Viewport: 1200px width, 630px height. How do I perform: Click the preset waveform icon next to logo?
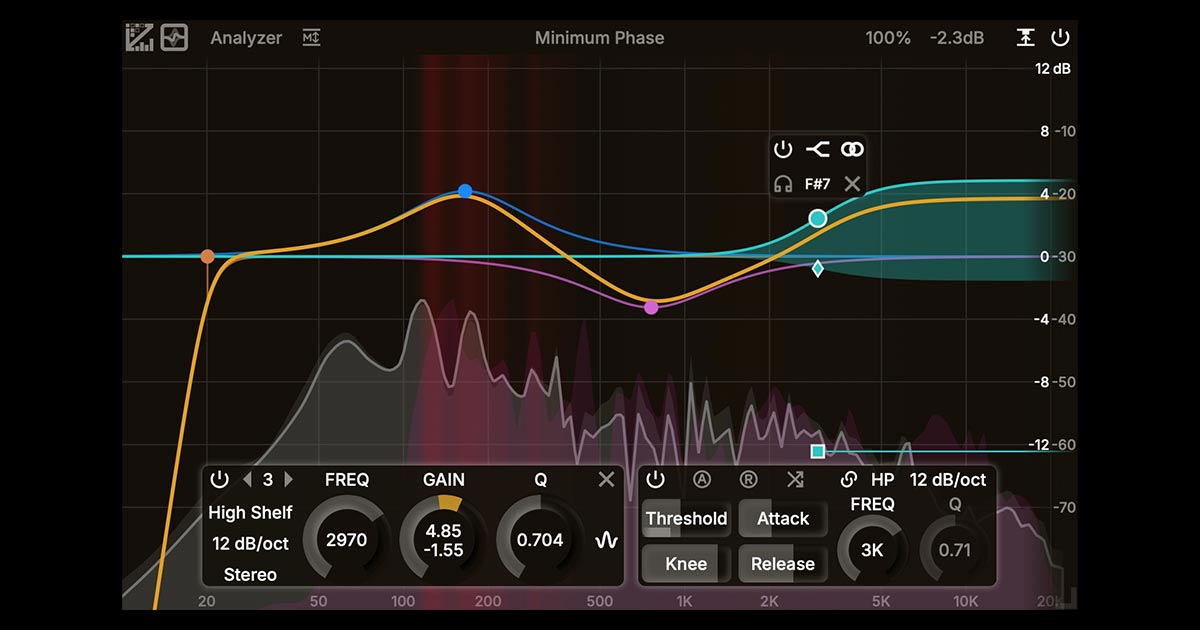(x=173, y=37)
